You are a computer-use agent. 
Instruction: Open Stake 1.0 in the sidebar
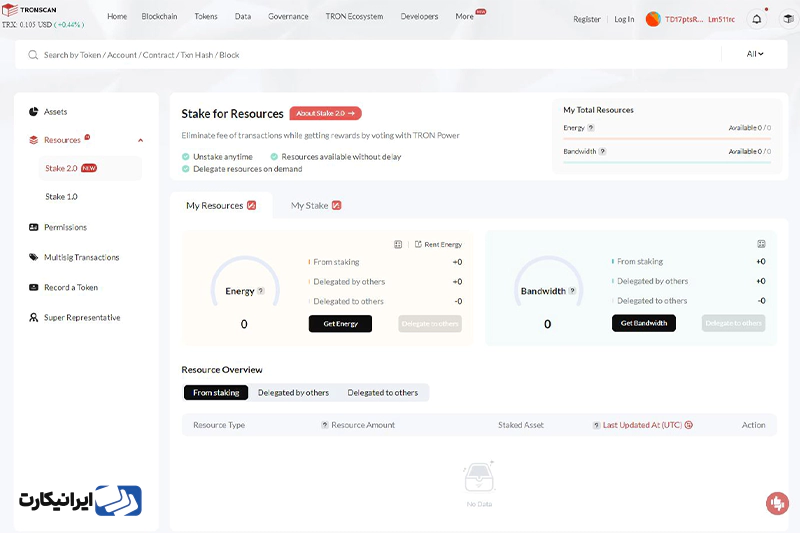(x=61, y=196)
